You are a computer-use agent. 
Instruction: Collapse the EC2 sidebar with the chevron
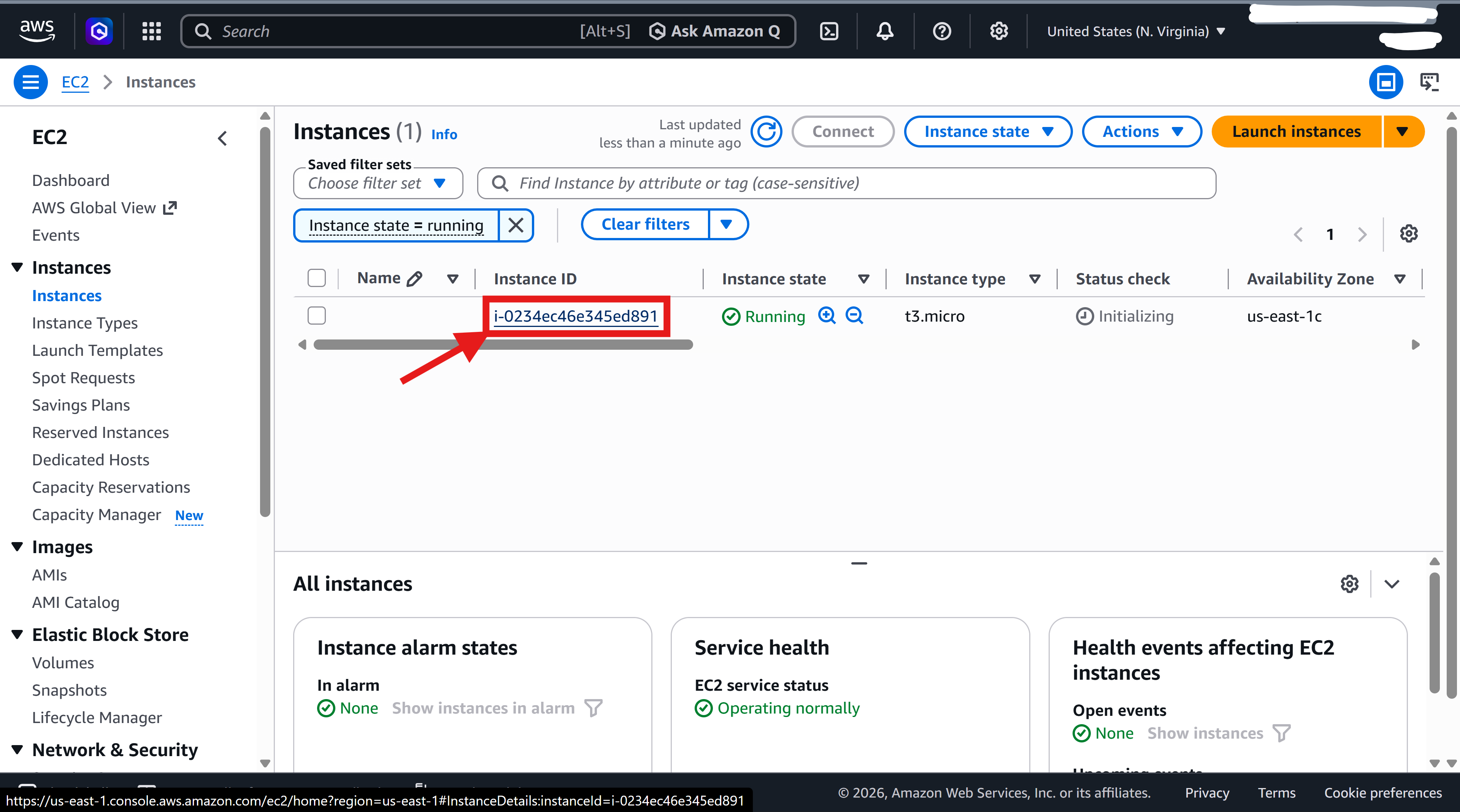223,138
